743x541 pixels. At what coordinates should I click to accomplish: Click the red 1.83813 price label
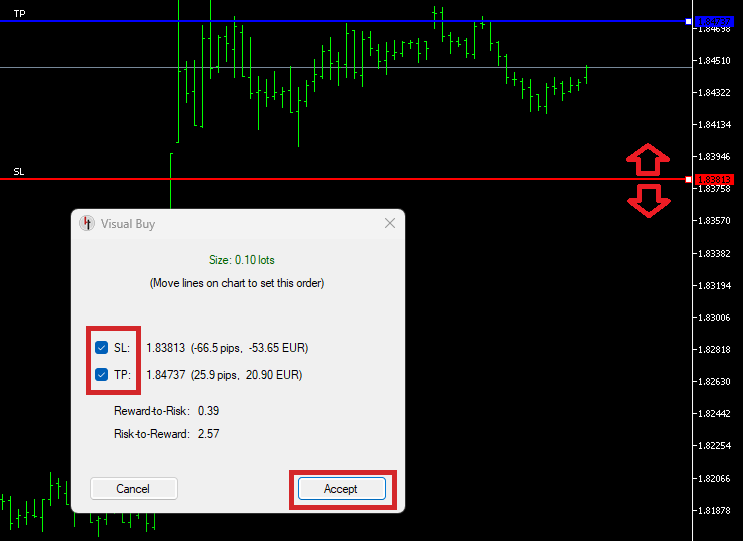pyautogui.click(x=714, y=180)
